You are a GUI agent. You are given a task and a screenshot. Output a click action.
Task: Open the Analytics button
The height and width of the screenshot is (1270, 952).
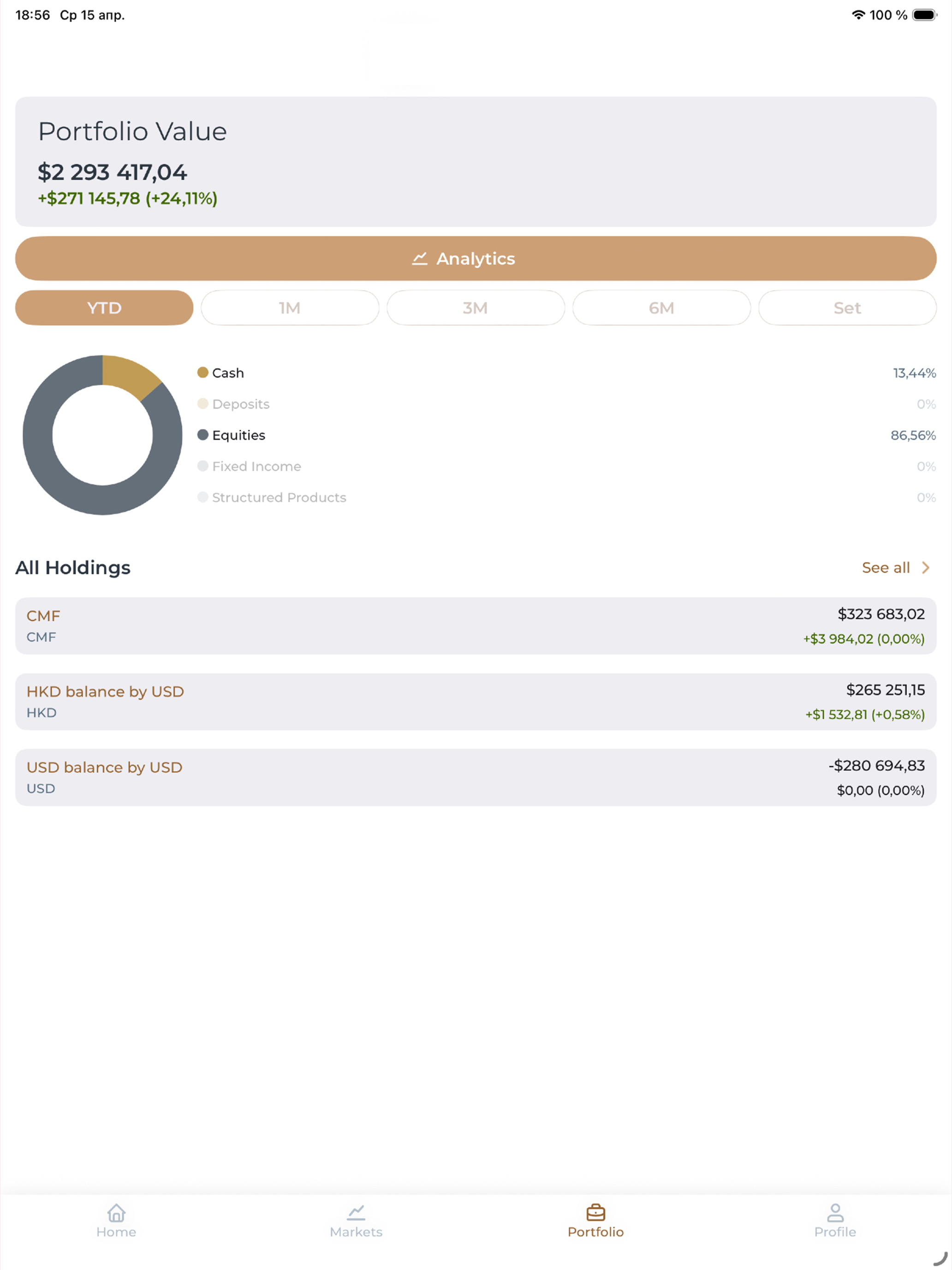[x=476, y=258]
